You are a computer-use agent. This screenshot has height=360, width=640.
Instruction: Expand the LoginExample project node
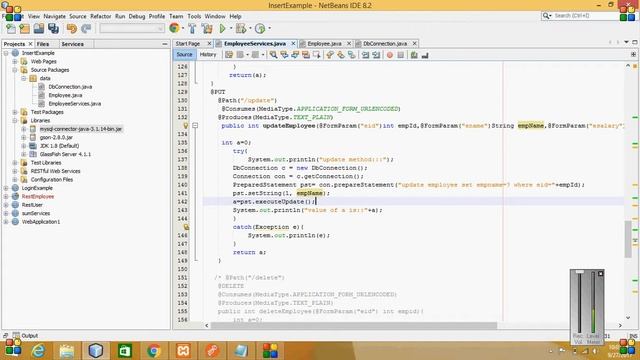coord(6,188)
